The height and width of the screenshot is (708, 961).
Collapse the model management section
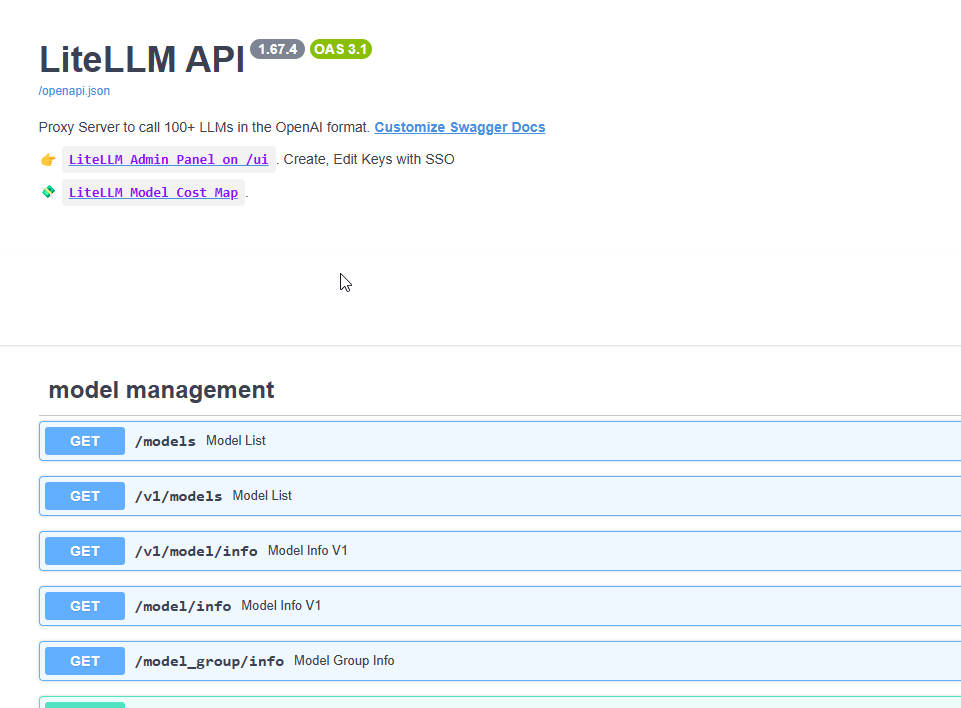point(161,390)
